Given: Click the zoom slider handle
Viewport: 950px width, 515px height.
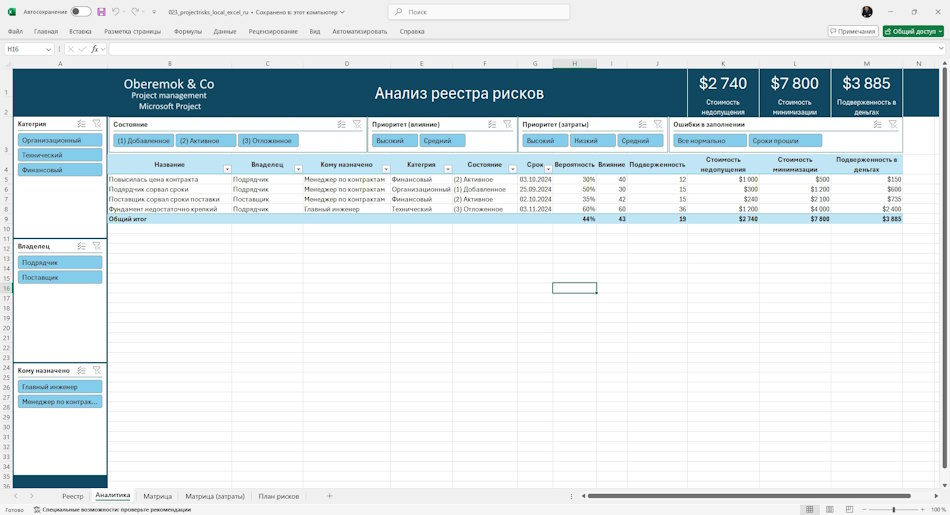Looking at the screenshot, I should tap(894, 510).
